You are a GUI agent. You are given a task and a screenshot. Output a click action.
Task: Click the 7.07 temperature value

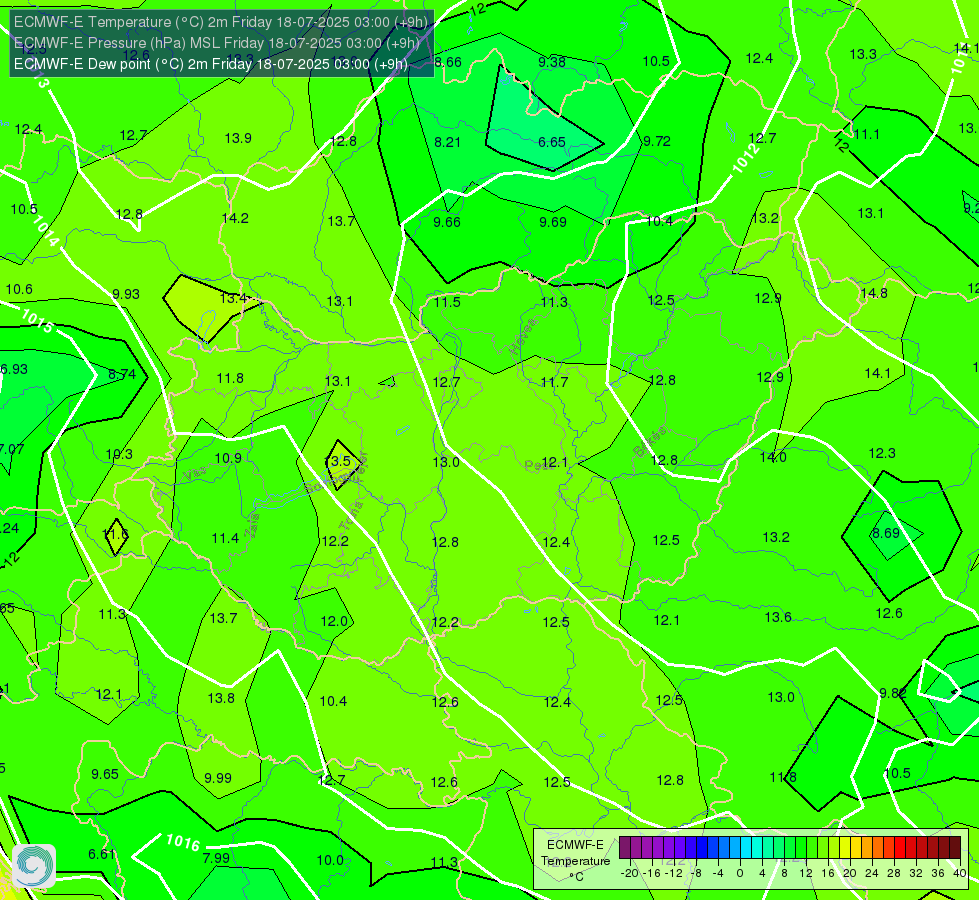point(11,449)
